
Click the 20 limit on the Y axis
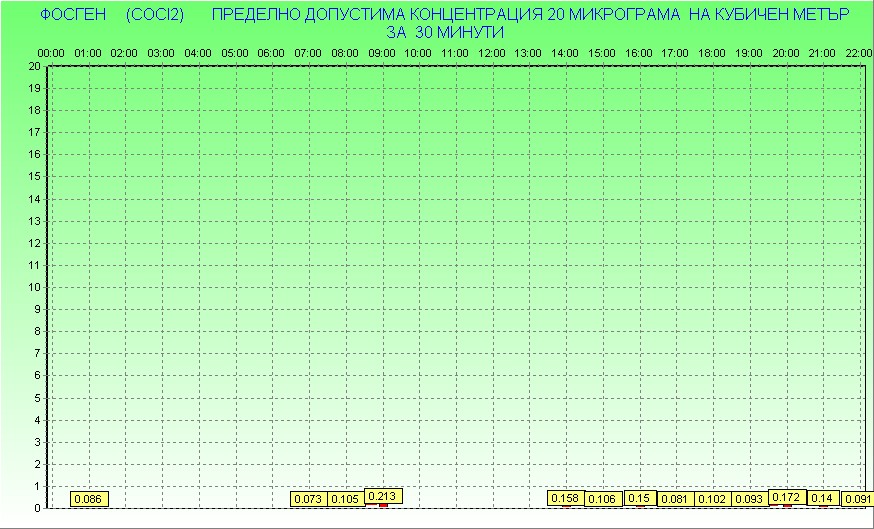35,66
